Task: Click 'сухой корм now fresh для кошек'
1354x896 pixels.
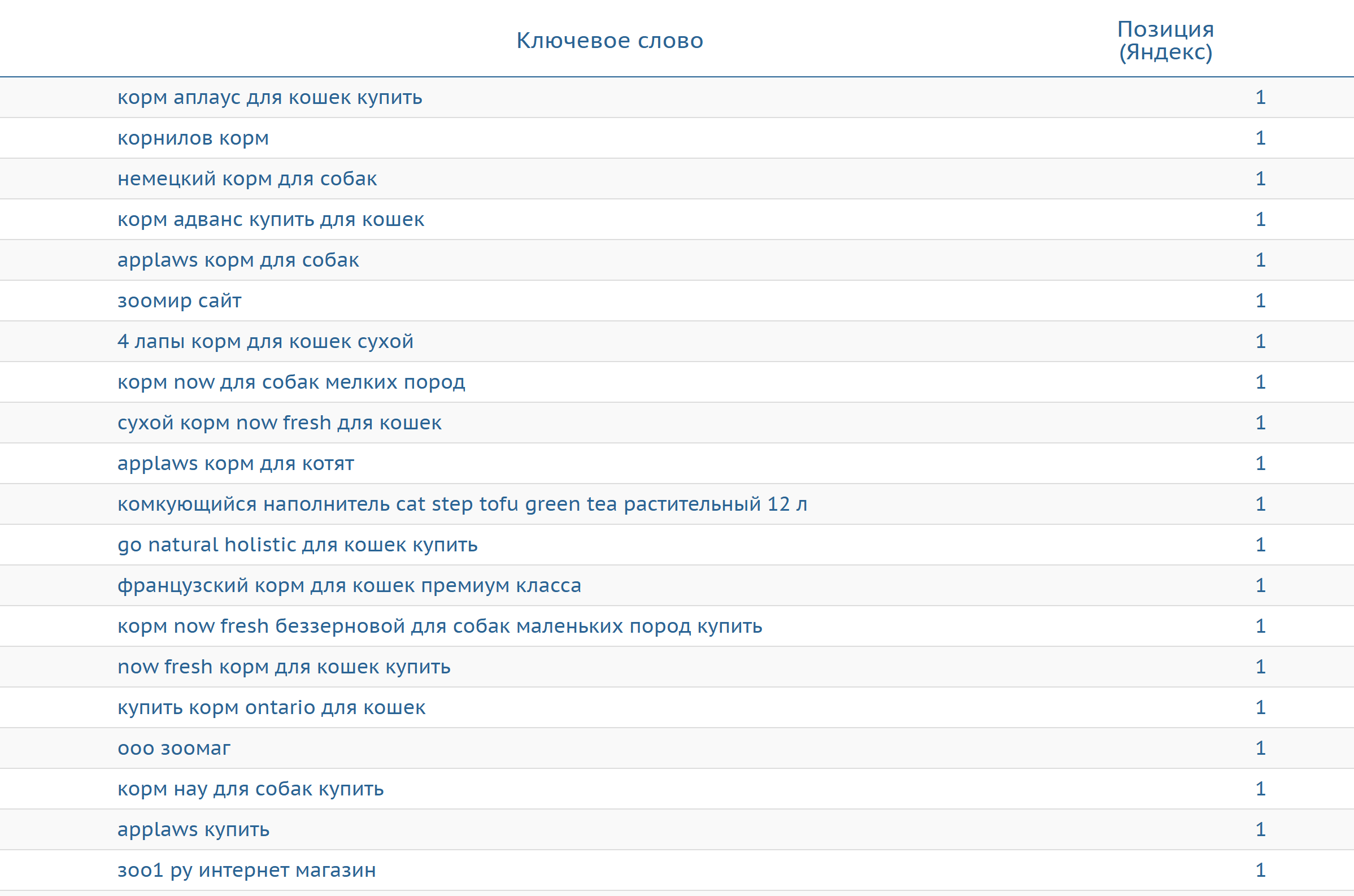Action: (x=280, y=423)
